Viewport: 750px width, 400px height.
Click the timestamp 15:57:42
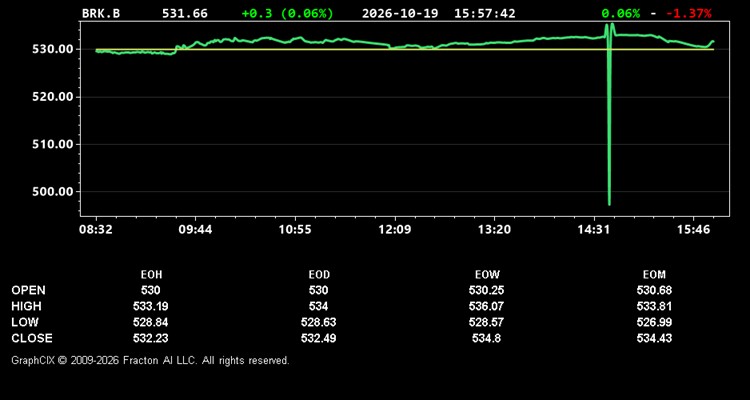pyautogui.click(x=485, y=13)
